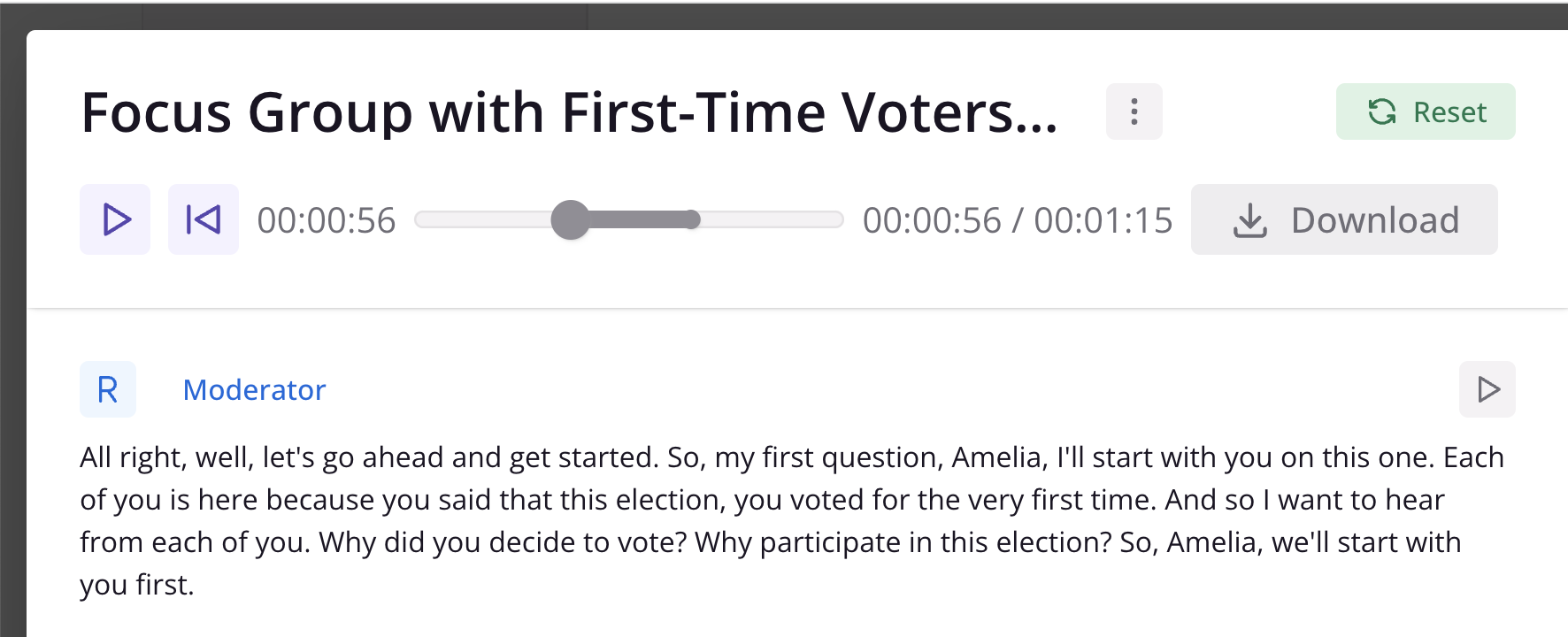
Task: Click the 00:01:15 total duration text
Action: point(1103,220)
